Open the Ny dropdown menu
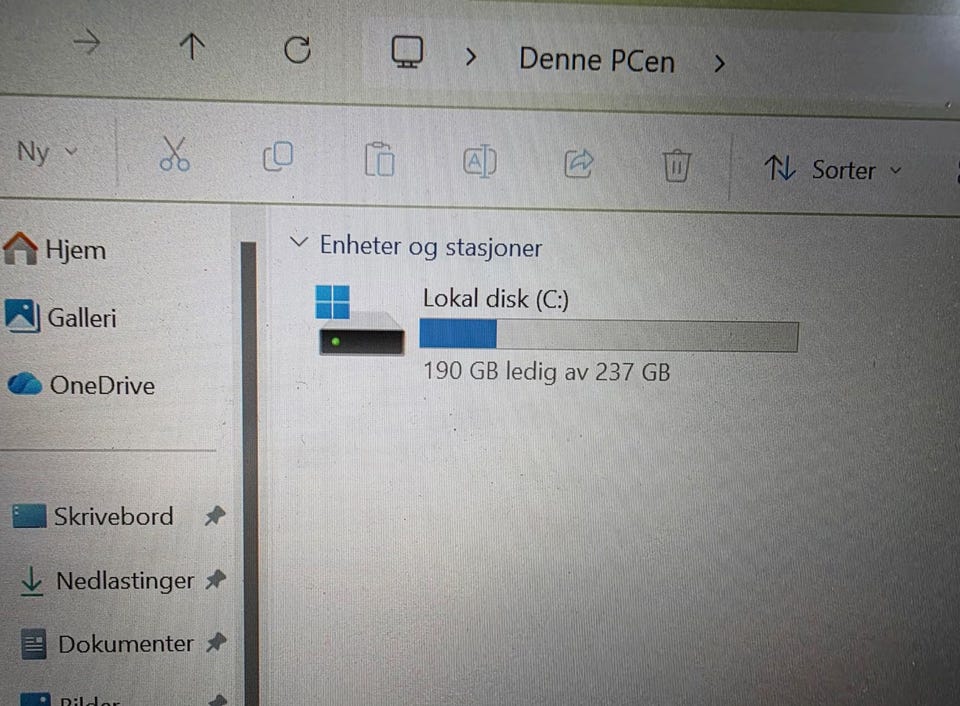 click(47, 151)
